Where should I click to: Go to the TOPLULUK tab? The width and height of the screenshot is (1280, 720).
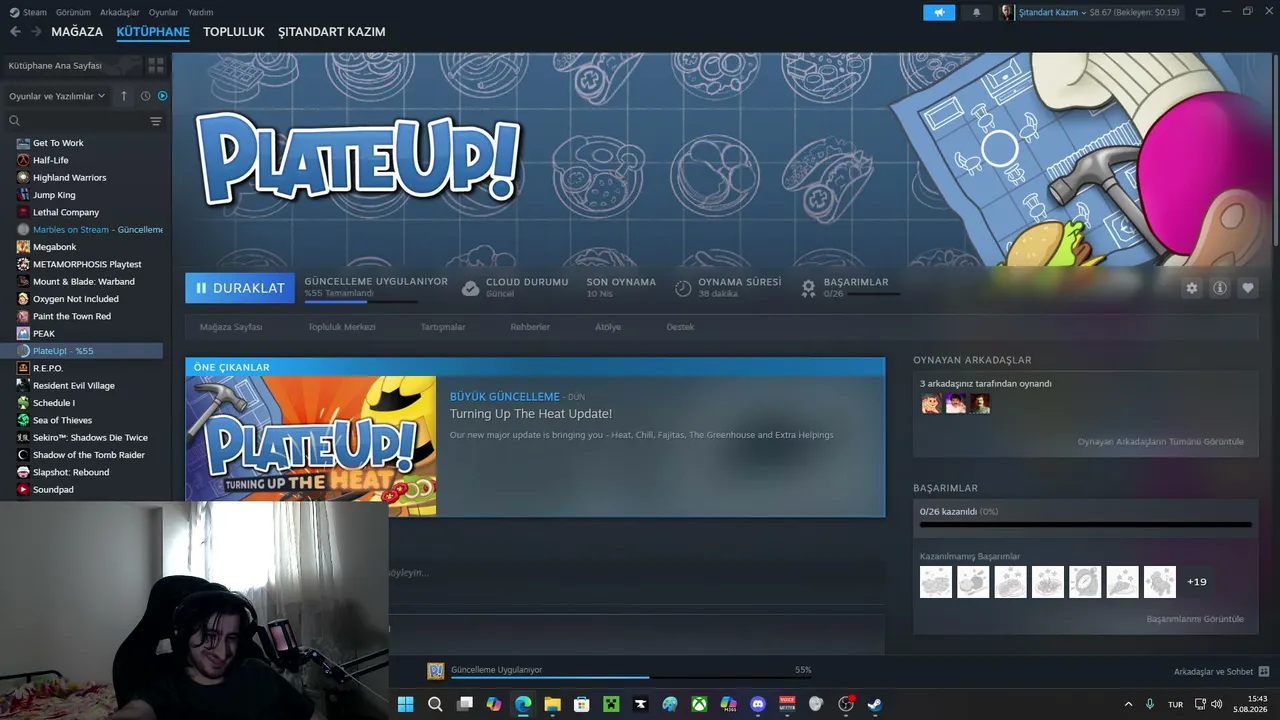click(234, 32)
